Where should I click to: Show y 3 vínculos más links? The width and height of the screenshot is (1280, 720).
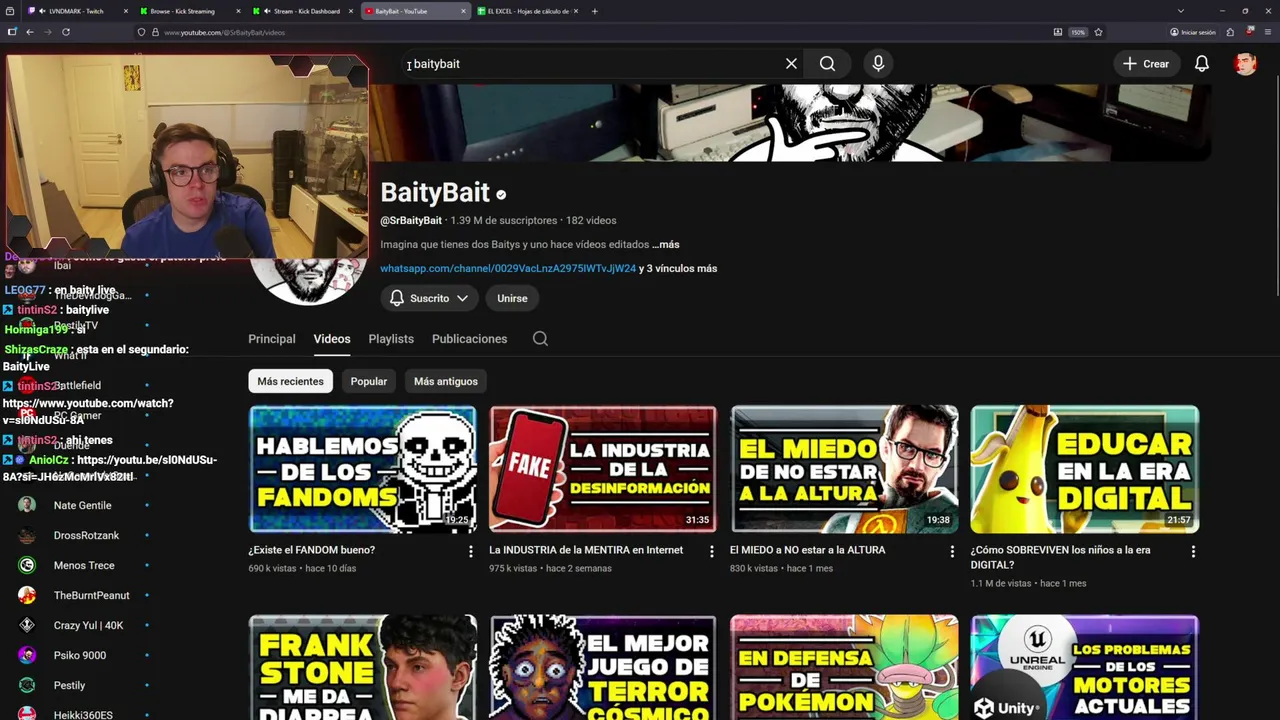click(x=678, y=268)
